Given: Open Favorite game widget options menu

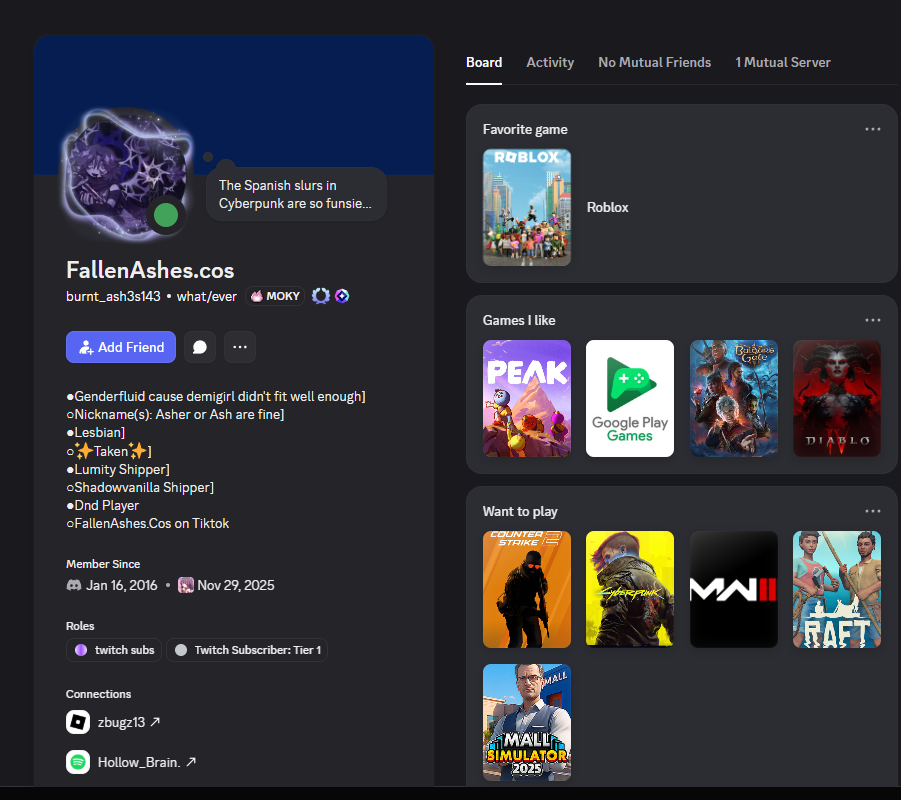Looking at the screenshot, I should tap(872, 129).
